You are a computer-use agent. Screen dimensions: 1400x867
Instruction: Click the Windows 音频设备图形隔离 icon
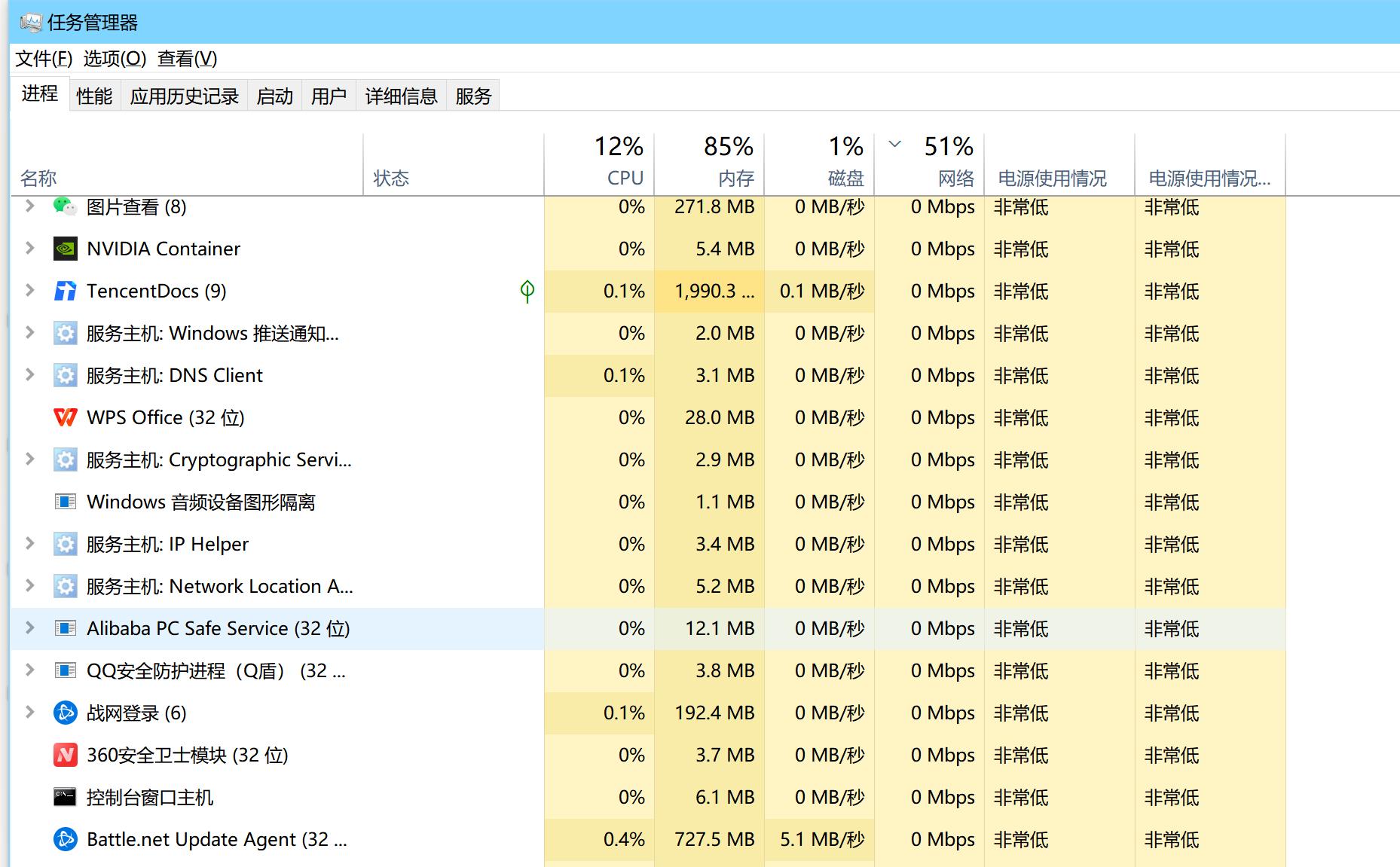(65, 502)
